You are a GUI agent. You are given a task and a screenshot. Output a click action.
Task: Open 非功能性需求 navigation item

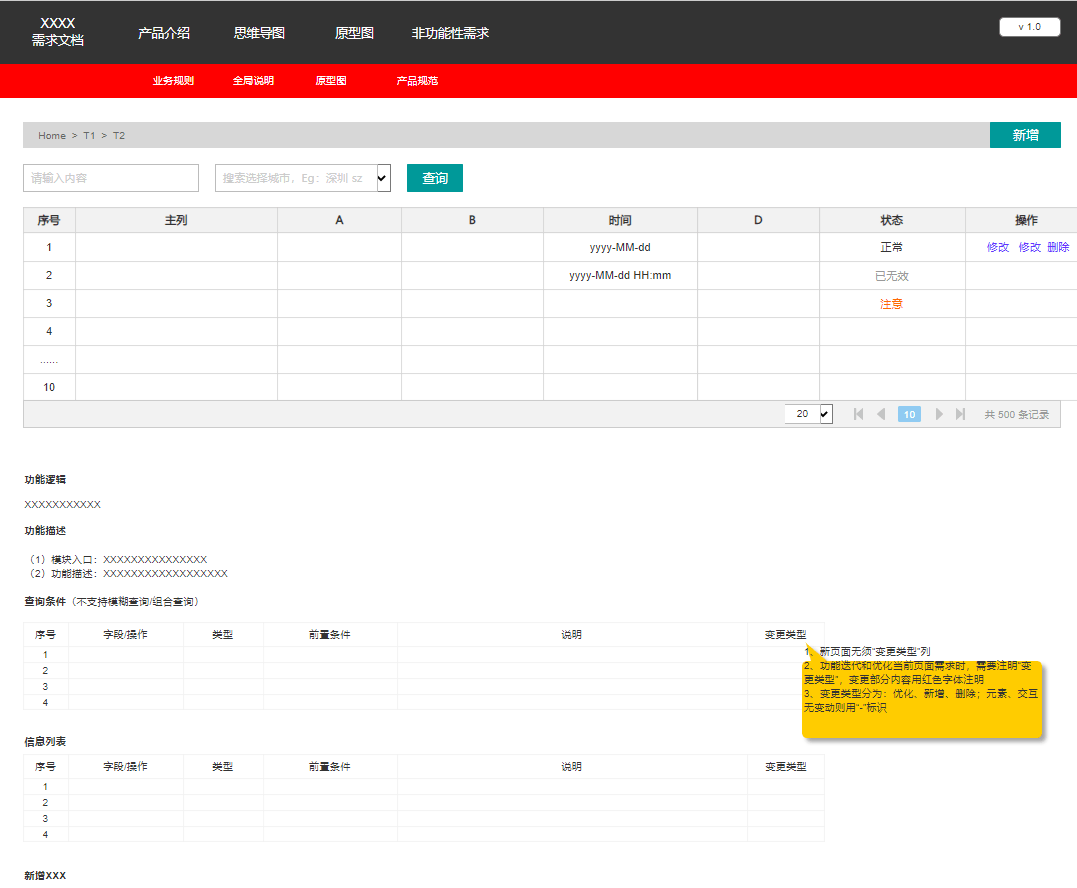coord(450,33)
